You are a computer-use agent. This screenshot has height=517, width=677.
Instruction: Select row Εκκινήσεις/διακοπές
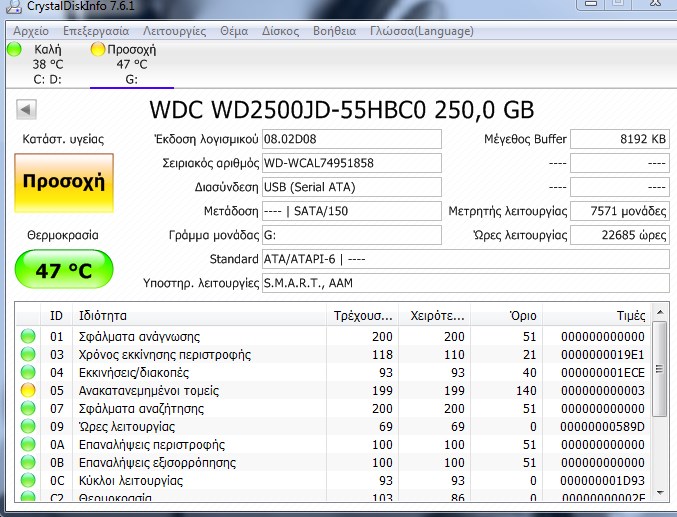[x=333, y=372]
